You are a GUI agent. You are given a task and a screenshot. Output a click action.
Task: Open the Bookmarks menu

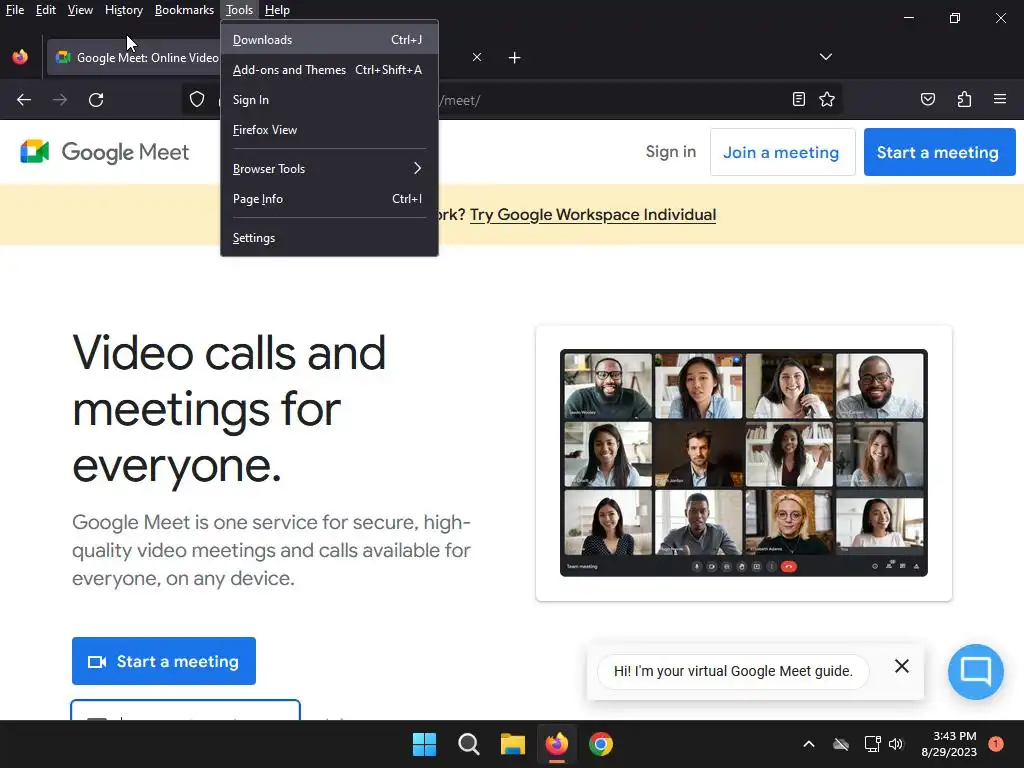pyautogui.click(x=184, y=10)
